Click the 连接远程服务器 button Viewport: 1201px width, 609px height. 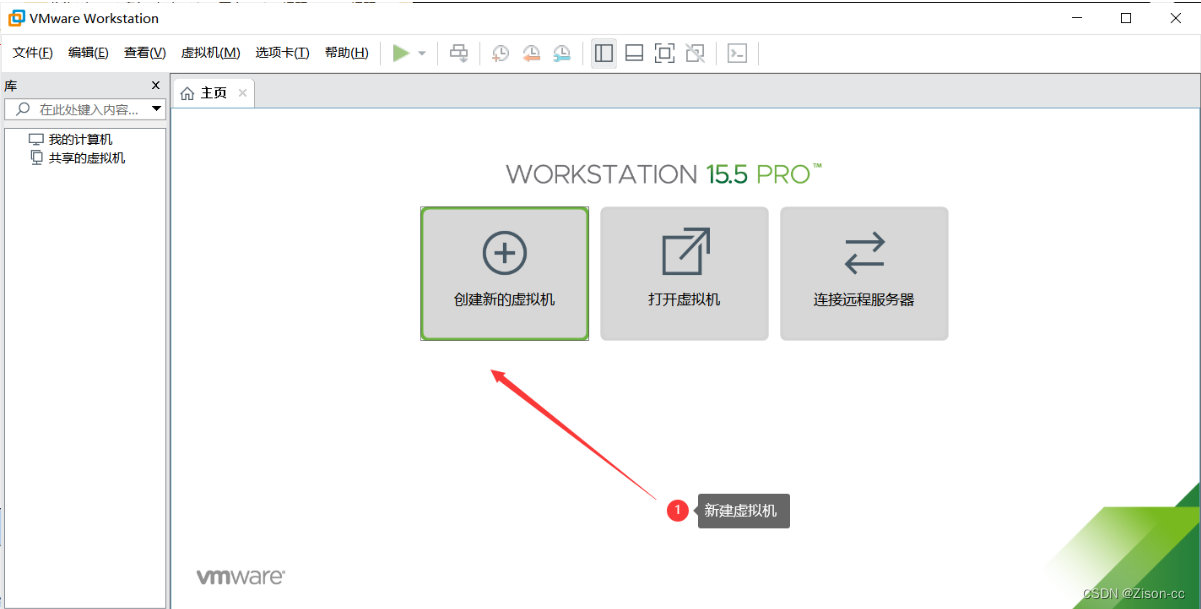click(864, 274)
